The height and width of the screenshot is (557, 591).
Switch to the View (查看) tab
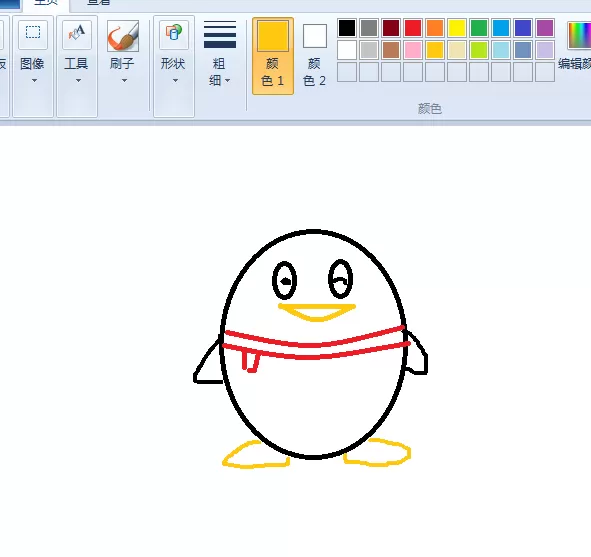(x=99, y=3)
